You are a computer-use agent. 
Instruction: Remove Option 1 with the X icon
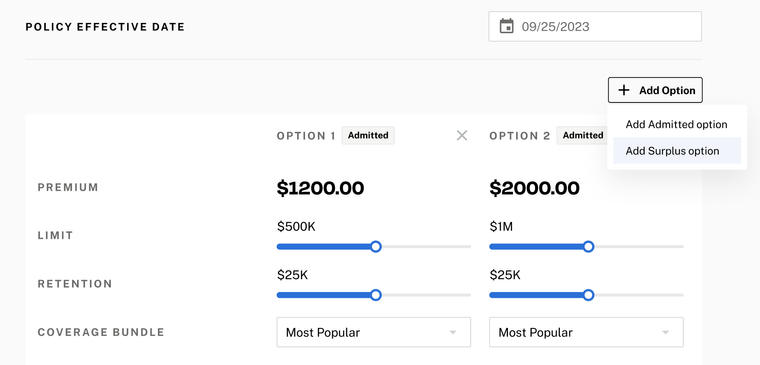tap(462, 136)
